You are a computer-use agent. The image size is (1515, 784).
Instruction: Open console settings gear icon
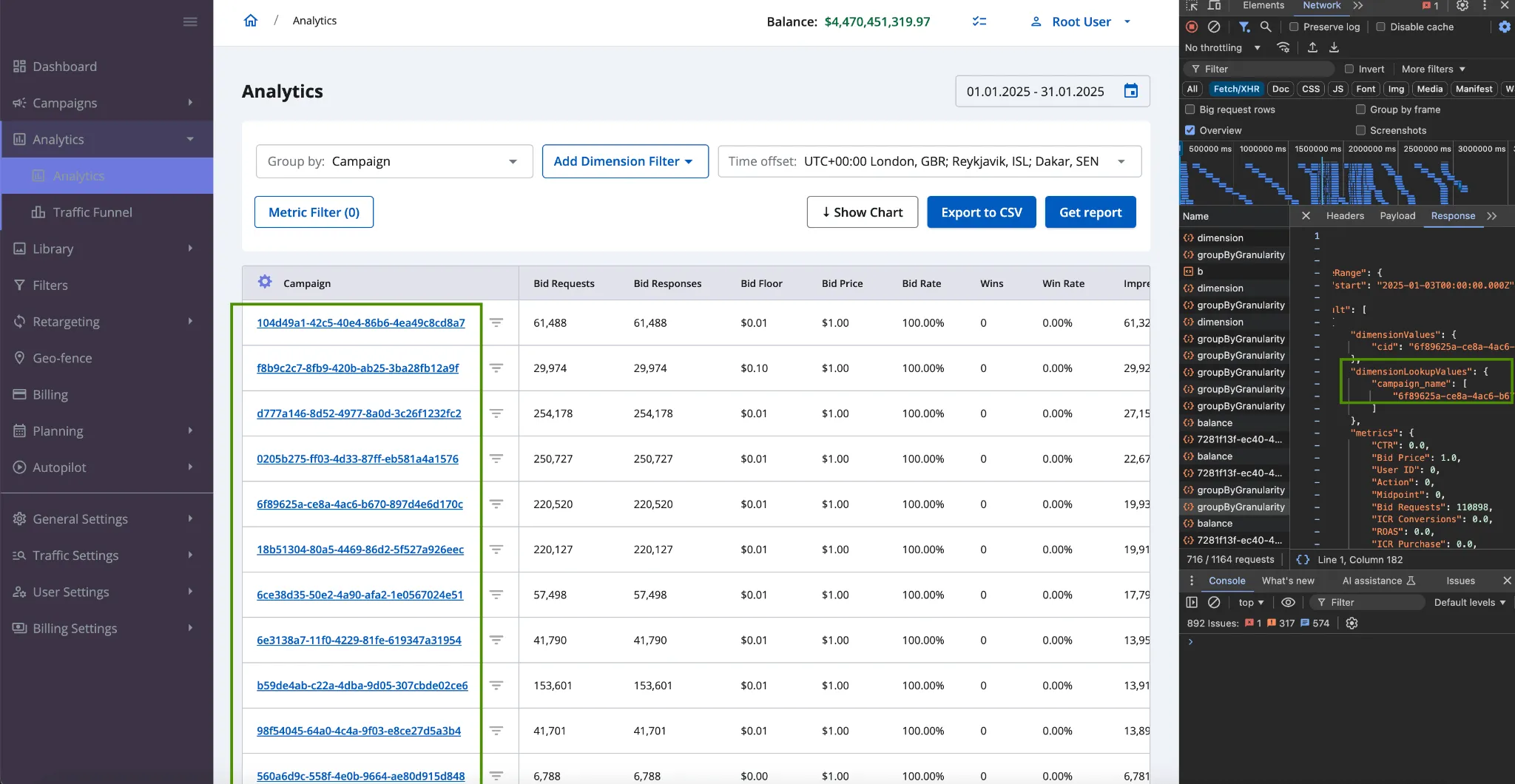[1352, 624]
